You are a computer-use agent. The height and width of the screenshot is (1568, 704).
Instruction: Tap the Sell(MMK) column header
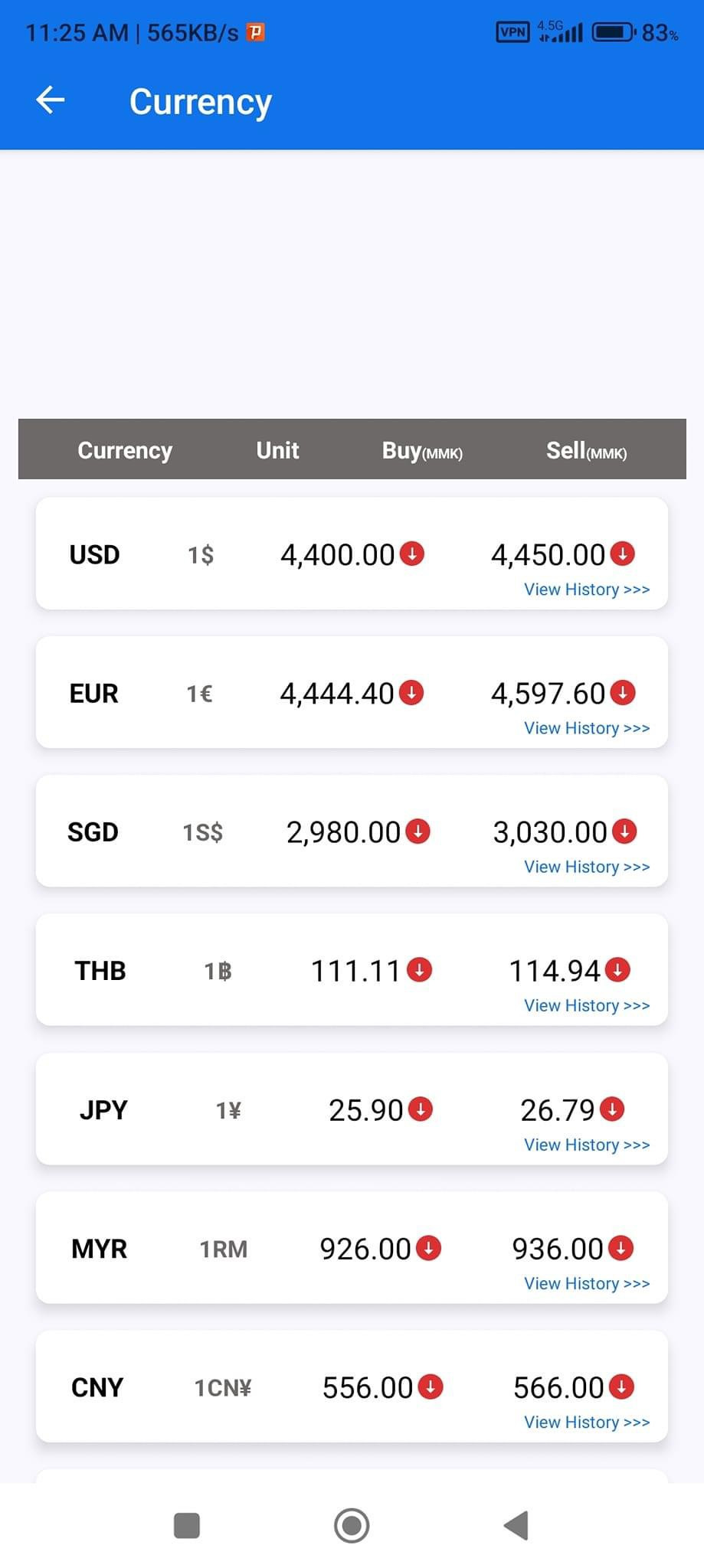(587, 450)
